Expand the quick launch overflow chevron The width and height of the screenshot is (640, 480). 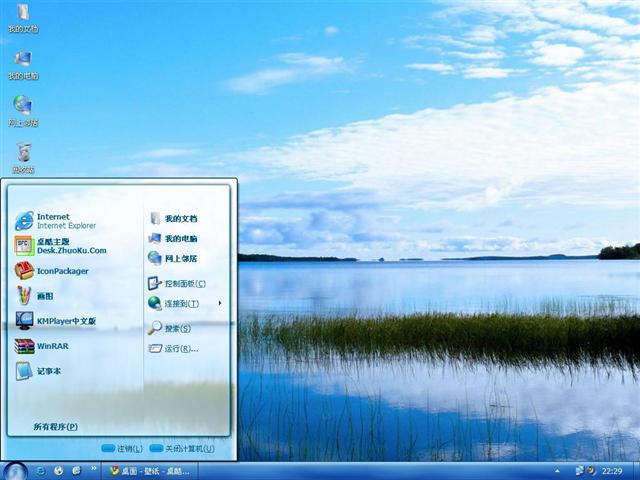[x=93, y=468]
